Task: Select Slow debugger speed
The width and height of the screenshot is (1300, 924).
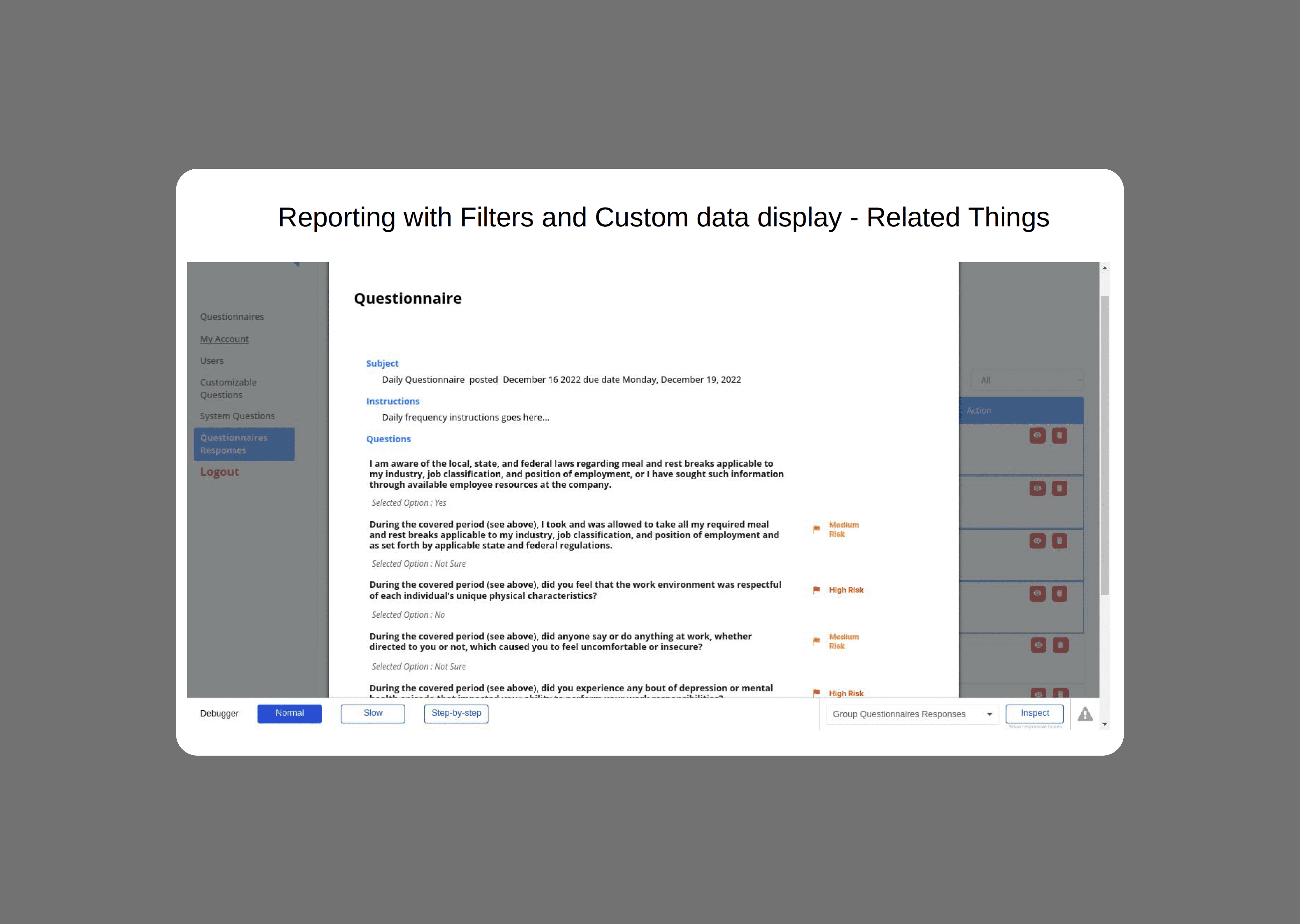Action: pyautogui.click(x=373, y=714)
